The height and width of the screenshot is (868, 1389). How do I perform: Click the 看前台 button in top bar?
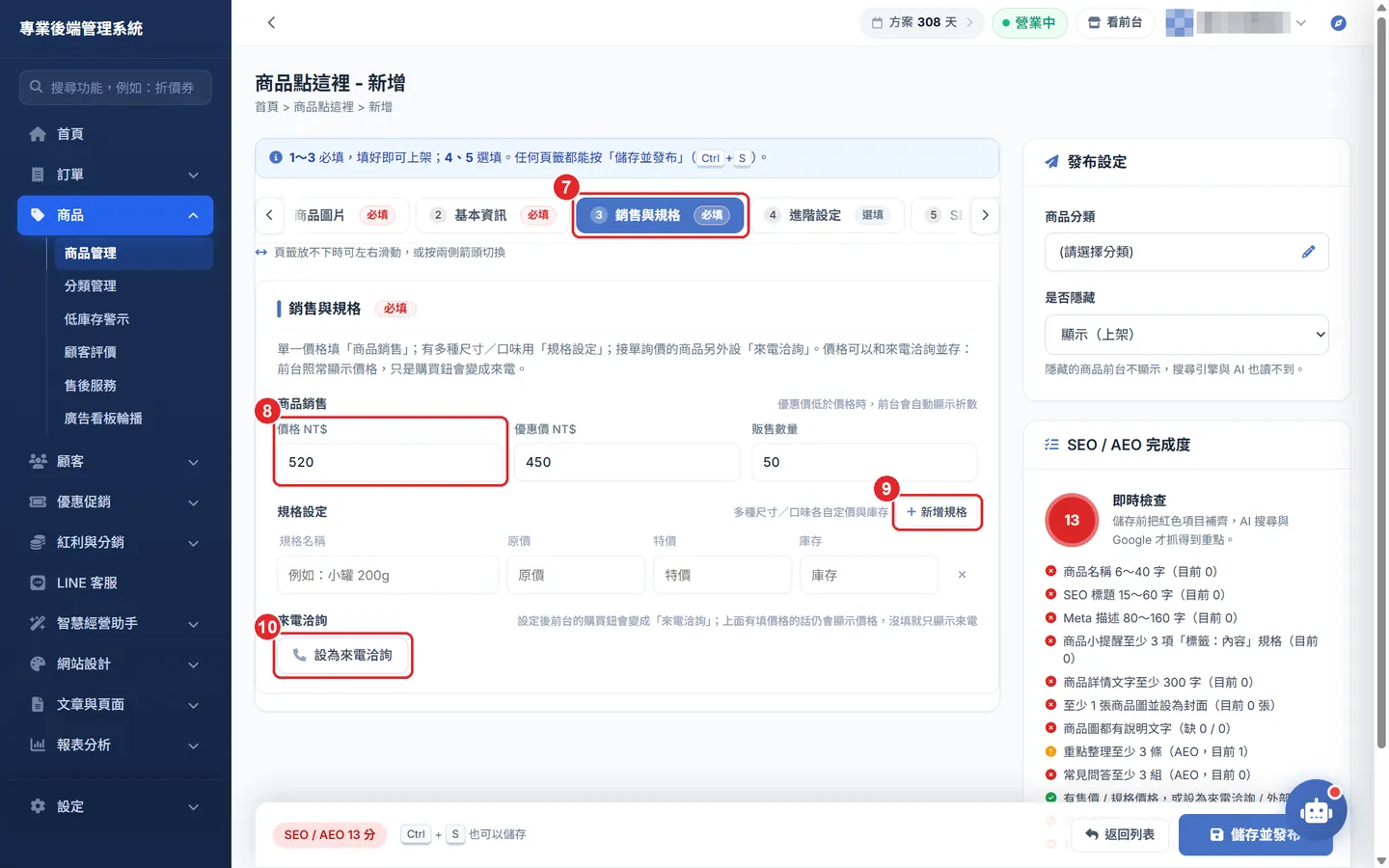1115,22
